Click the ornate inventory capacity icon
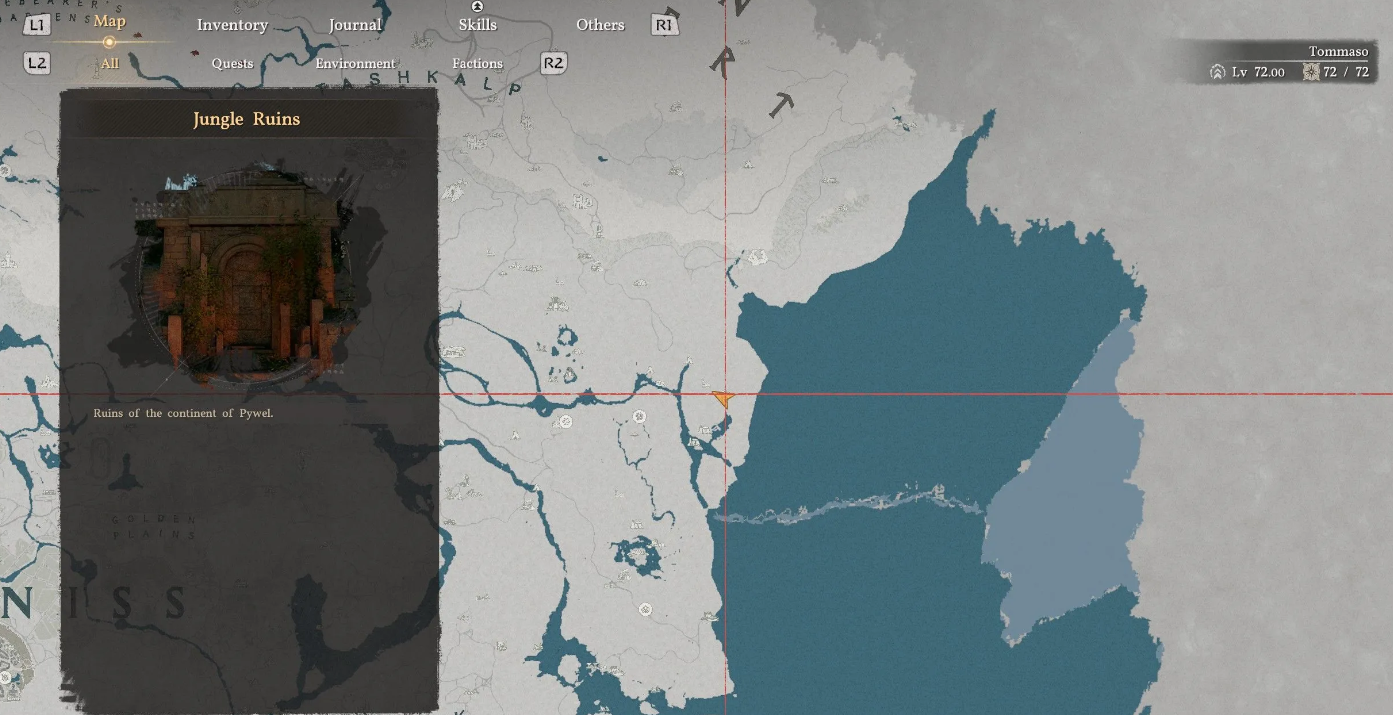The image size is (1393, 715). [1311, 72]
